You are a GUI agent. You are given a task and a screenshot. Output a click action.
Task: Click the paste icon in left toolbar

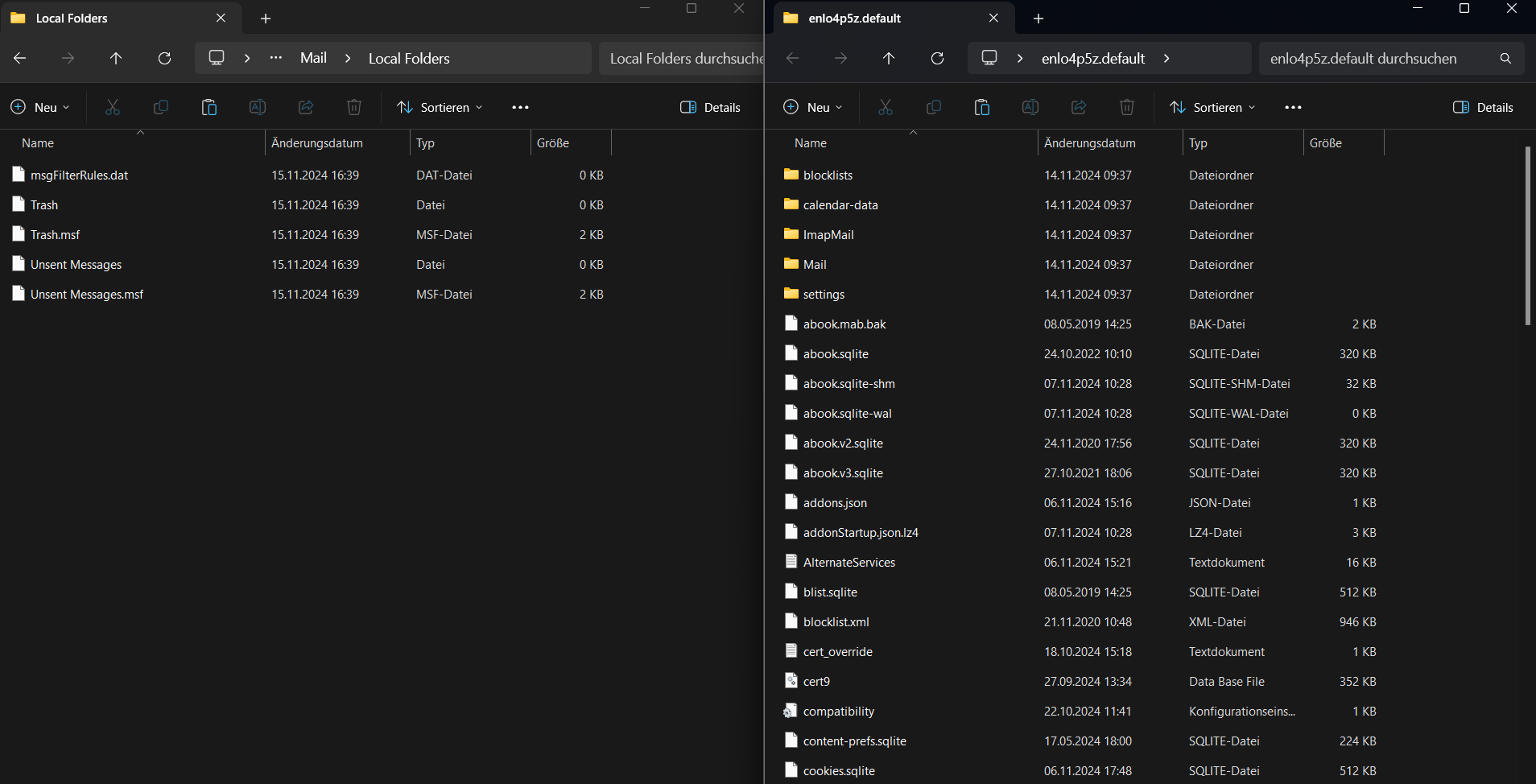tap(209, 107)
